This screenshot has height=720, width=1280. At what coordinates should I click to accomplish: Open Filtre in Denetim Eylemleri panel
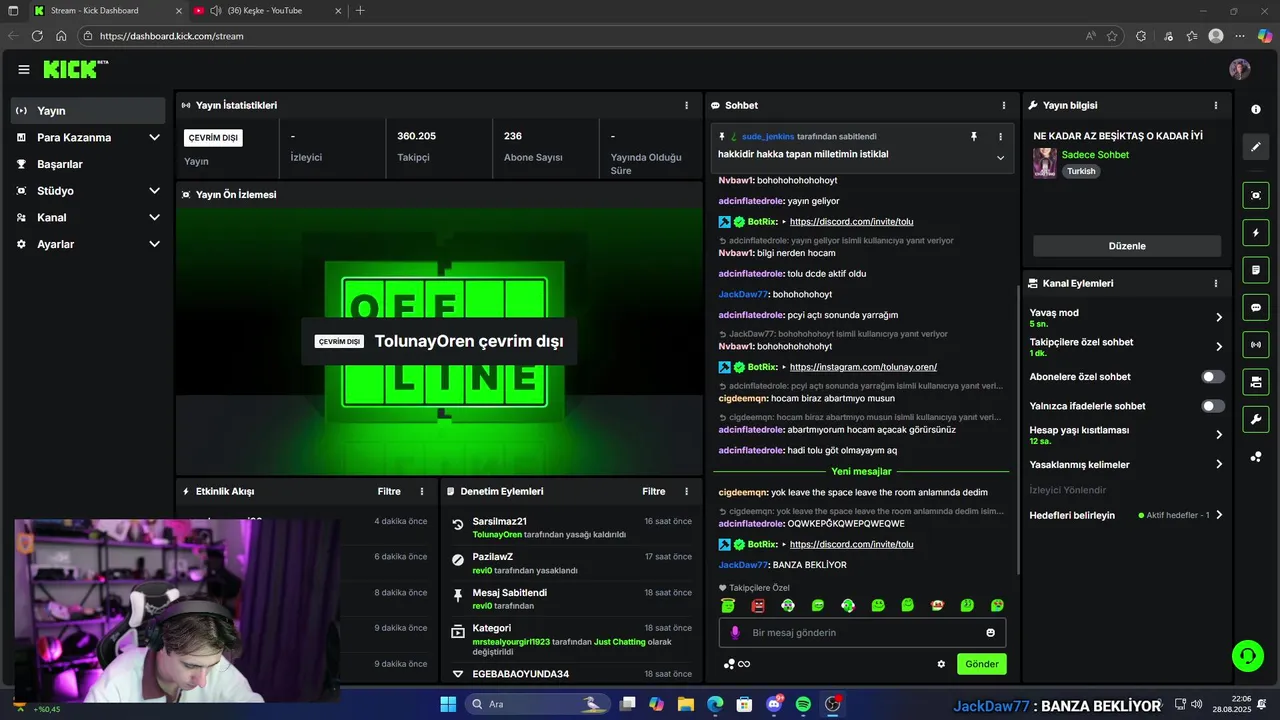click(x=654, y=491)
